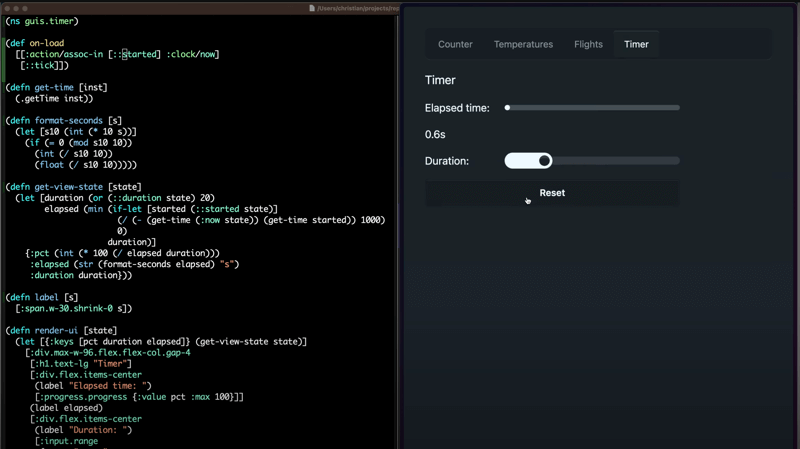This screenshot has height=449, width=800.
Task: Click the file icon in the title bar
Action: click(312, 8)
